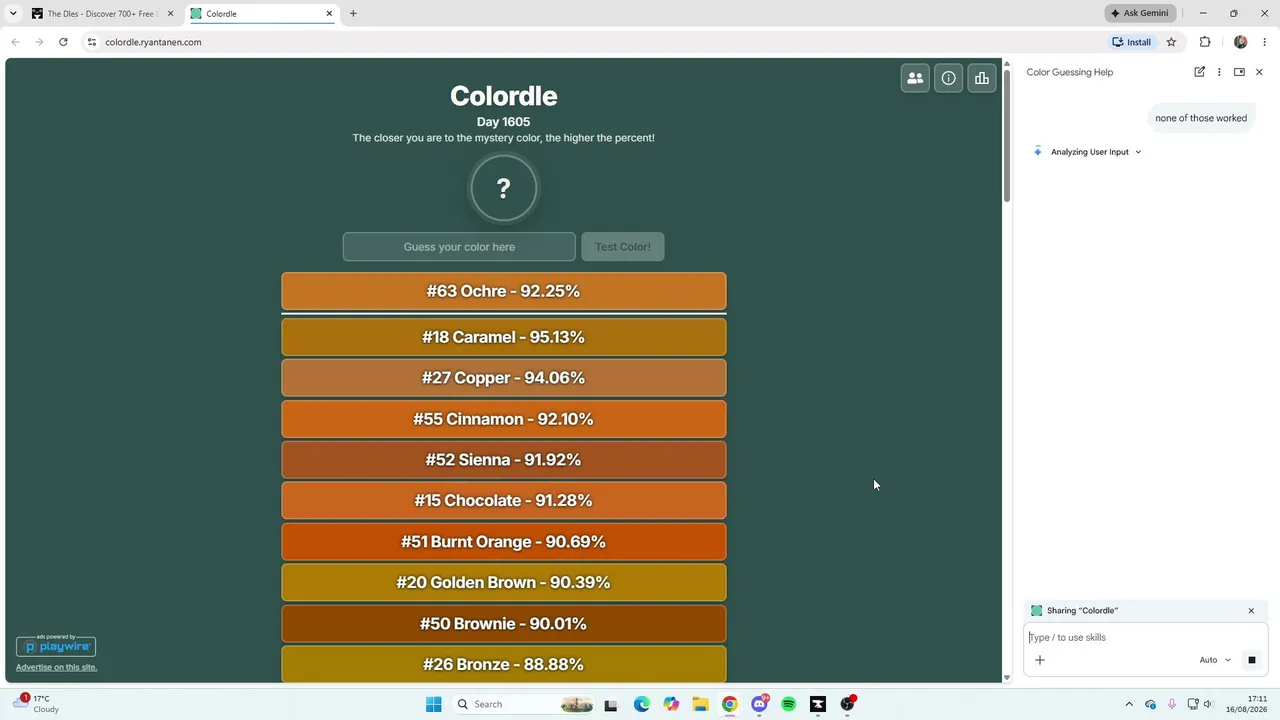Click the Bronze 88.88% guess row
Viewport: 1280px width, 720px height.
click(x=504, y=664)
